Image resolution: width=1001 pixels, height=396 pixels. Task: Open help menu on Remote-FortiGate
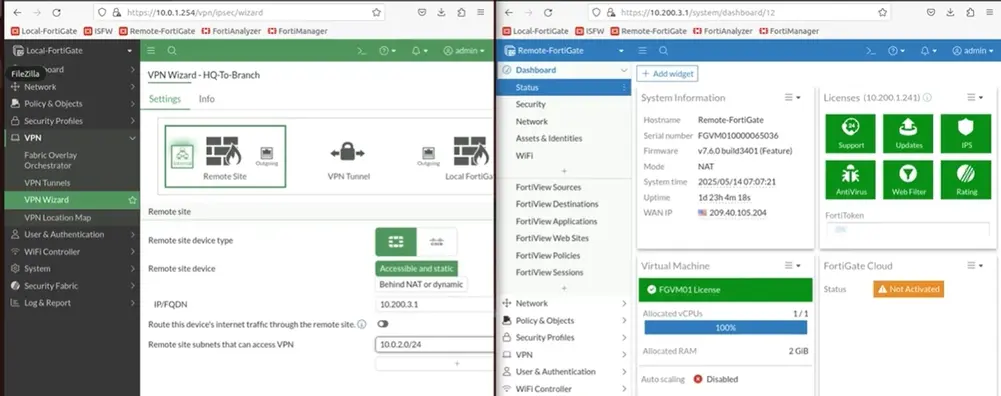tap(896, 50)
